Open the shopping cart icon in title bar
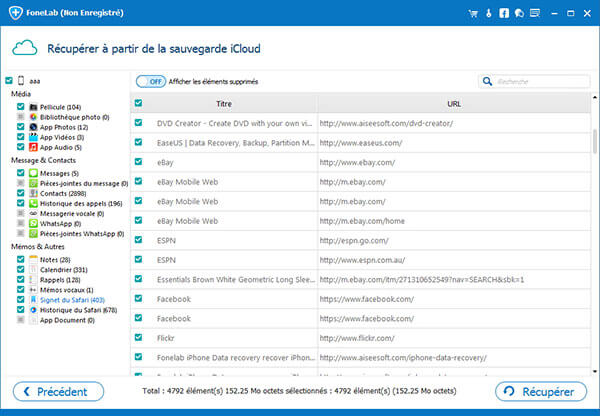The width and height of the screenshot is (600, 416). point(473,13)
